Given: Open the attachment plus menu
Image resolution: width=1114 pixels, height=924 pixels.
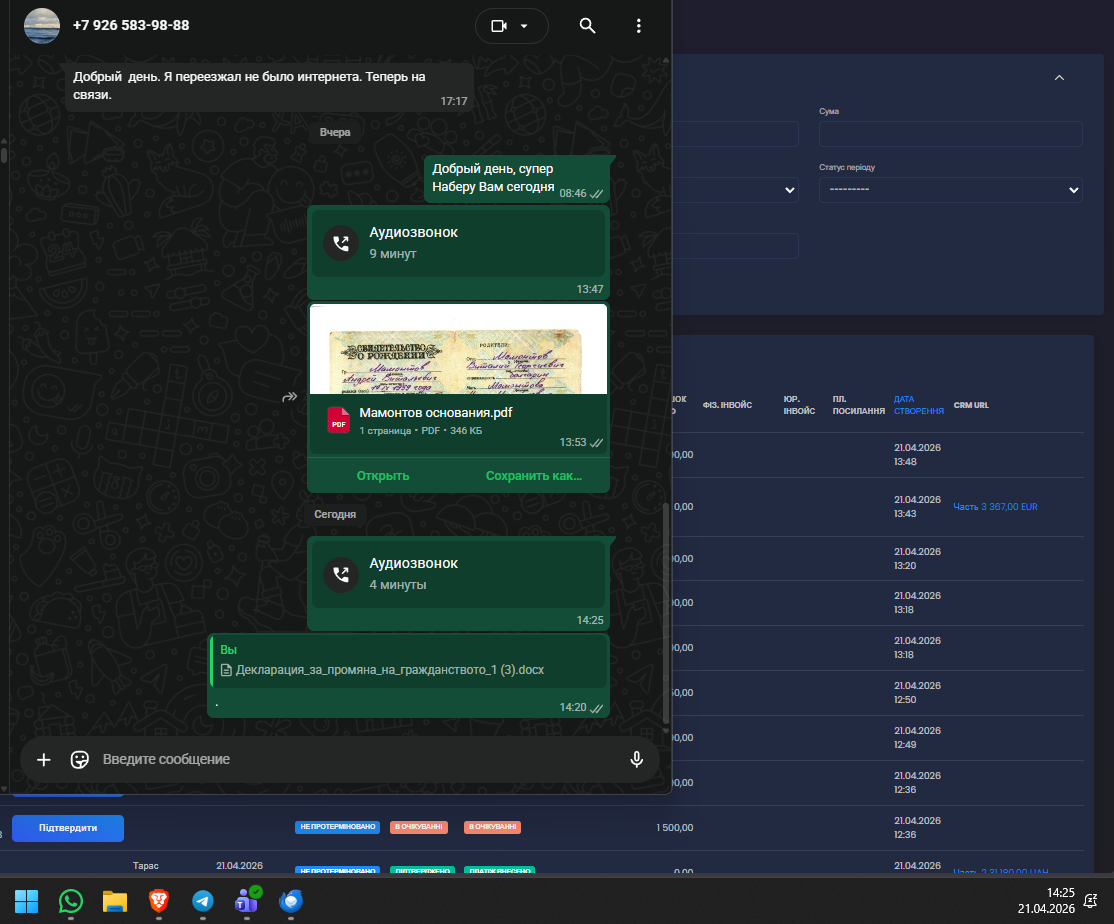Looking at the screenshot, I should point(43,760).
